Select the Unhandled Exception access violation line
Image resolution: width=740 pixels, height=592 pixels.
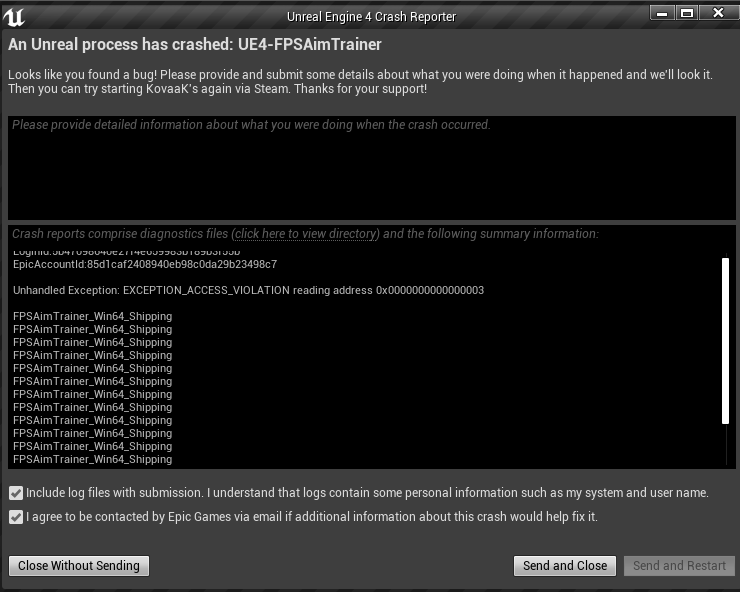click(248, 290)
